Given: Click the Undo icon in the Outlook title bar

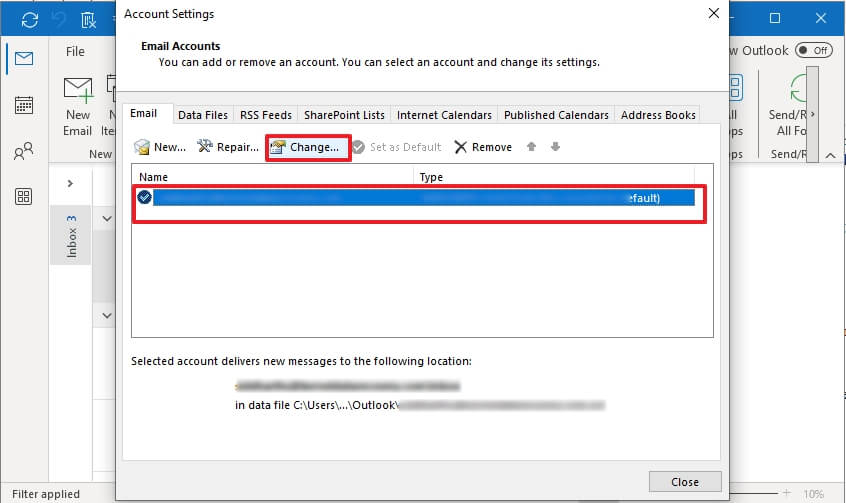Looking at the screenshot, I should click(x=59, y=20).
